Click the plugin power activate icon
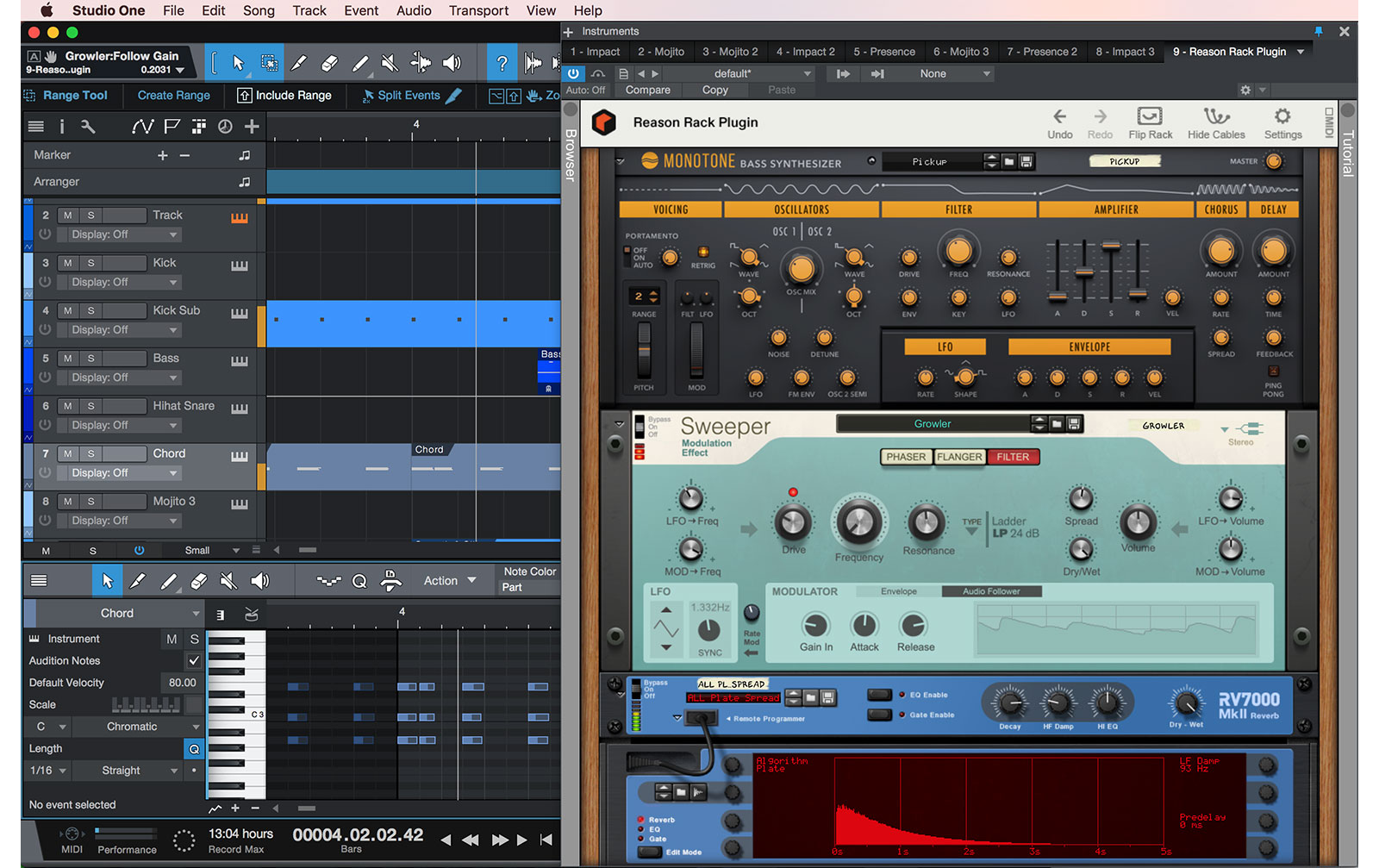Image resolution: width=1379 pixels, height=868 pixels. (574, 74)
